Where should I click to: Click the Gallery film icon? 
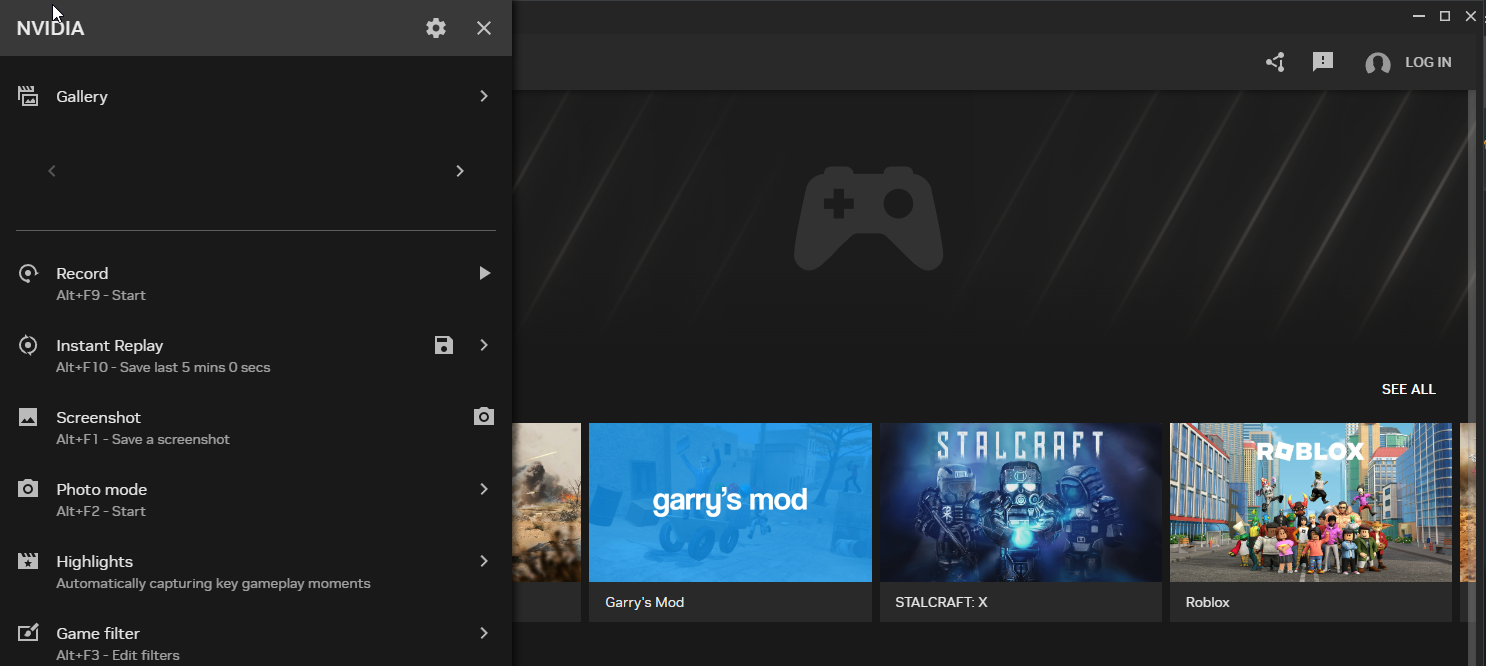[x=28, y=96]
